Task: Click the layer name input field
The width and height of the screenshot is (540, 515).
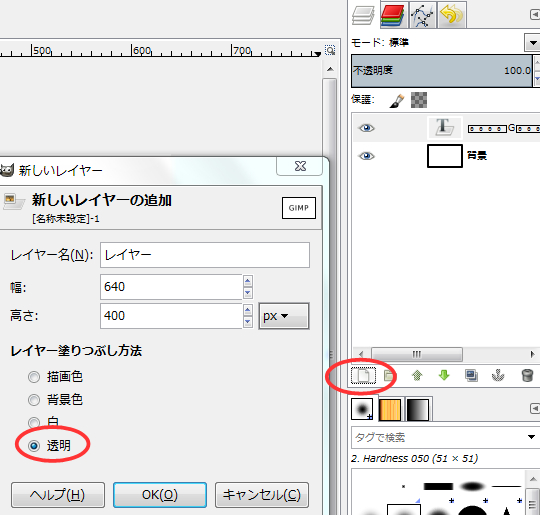Action: (205, 255)
